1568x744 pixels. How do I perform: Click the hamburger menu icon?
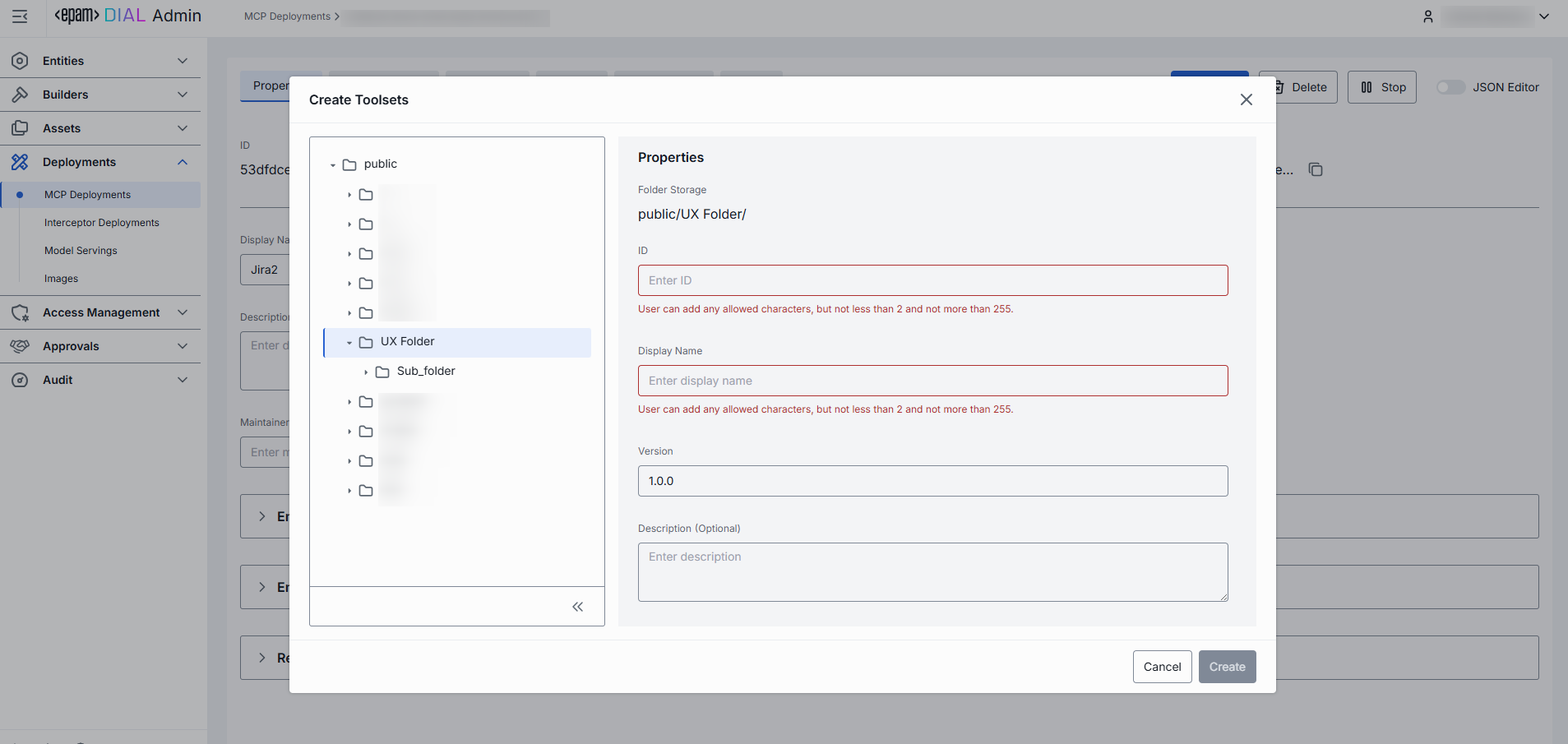20,16
